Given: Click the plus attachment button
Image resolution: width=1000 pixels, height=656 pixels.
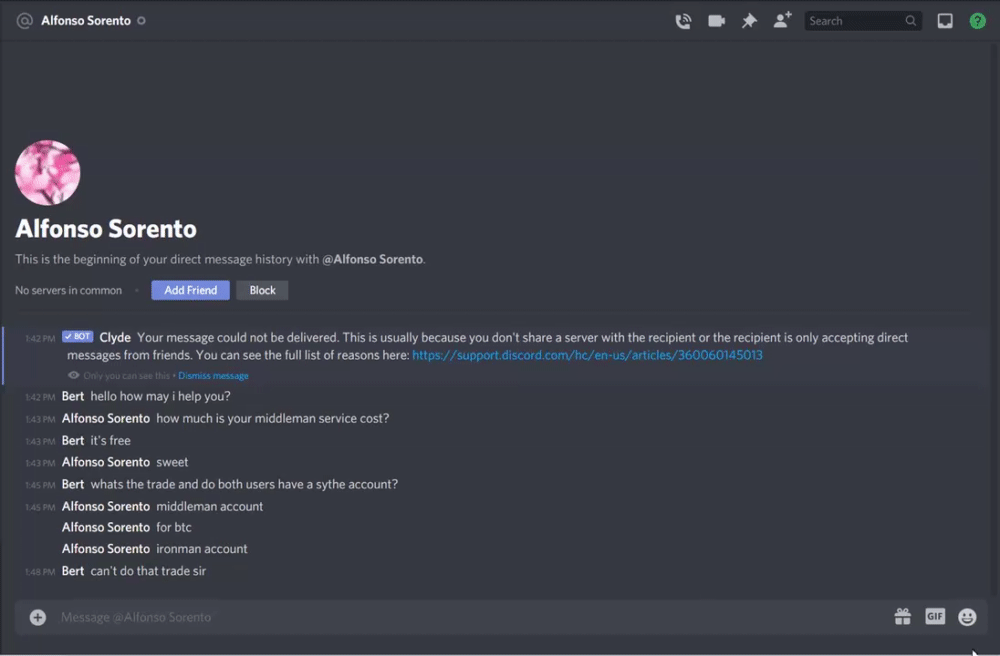Looking at the screenshot, I should pyautogui.click(x=38, y=617).
